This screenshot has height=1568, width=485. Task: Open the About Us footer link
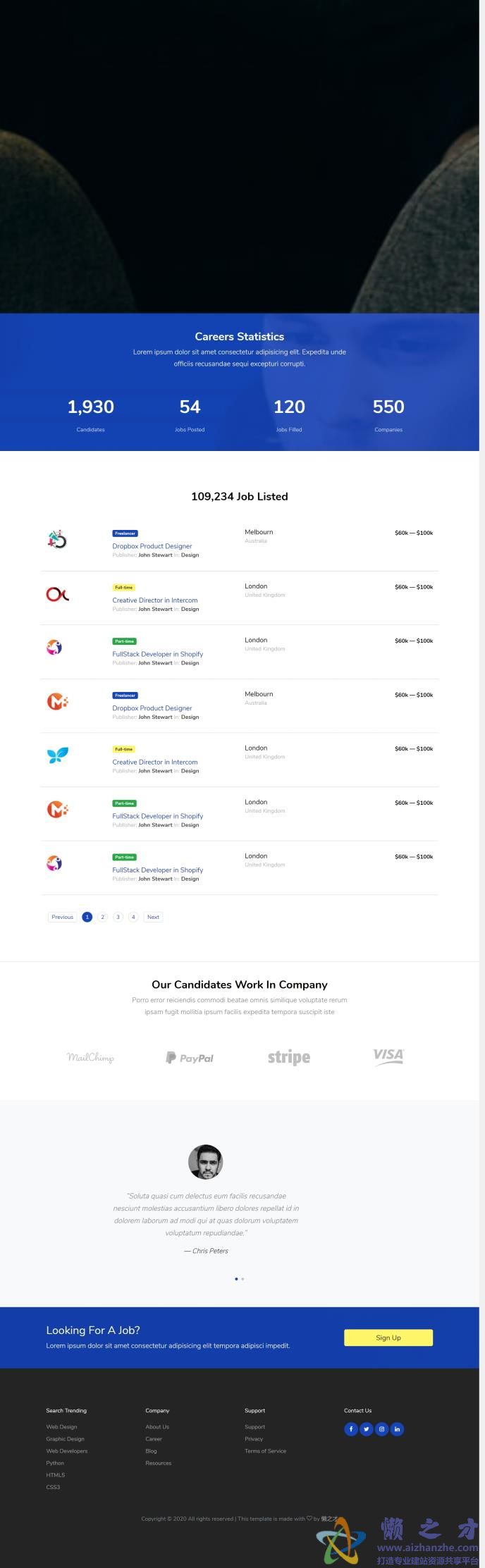pyautogui.click(x=157, y=1427)
